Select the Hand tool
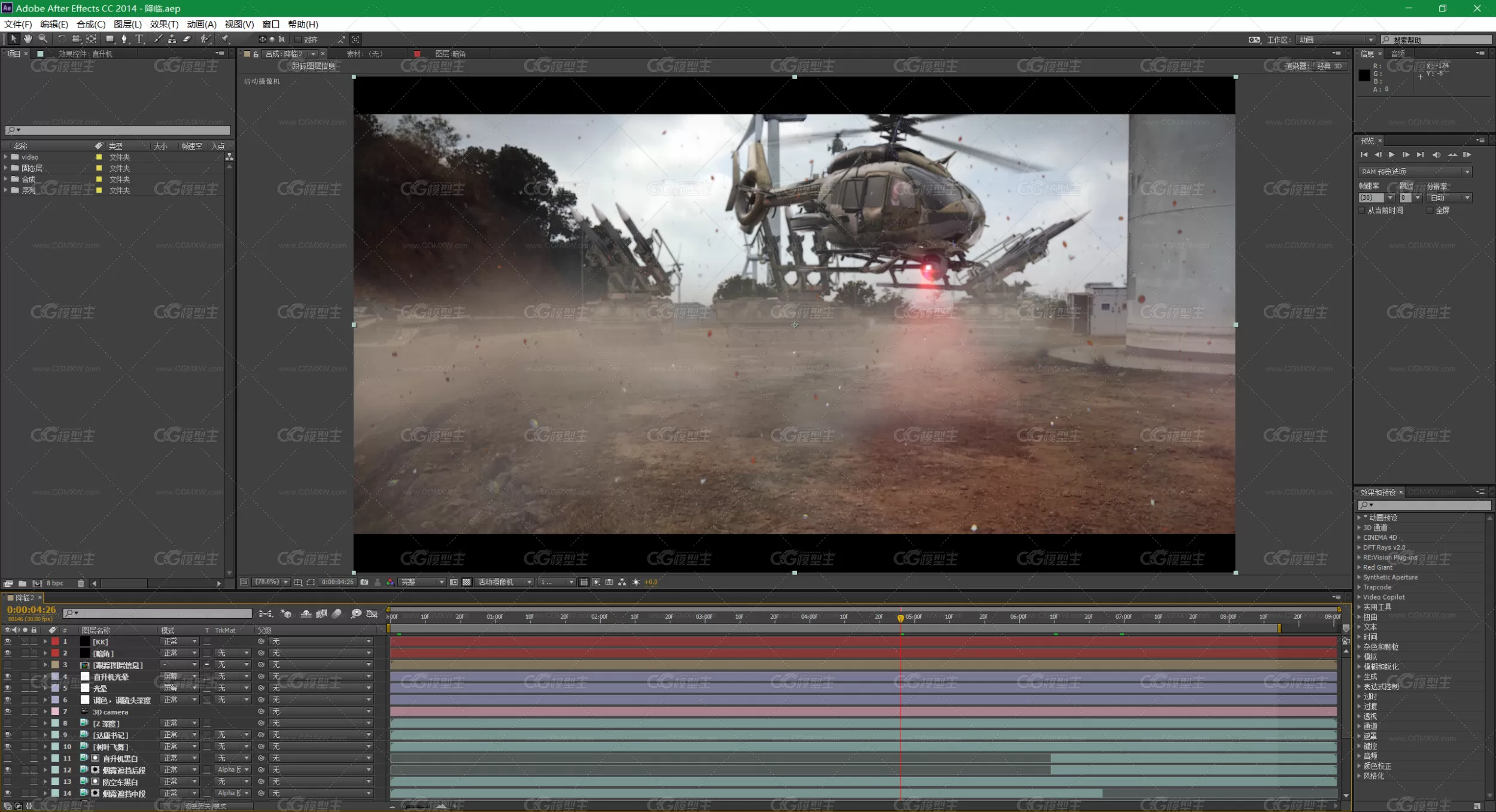The image size is (1496, 812). (x=28, y=39)
